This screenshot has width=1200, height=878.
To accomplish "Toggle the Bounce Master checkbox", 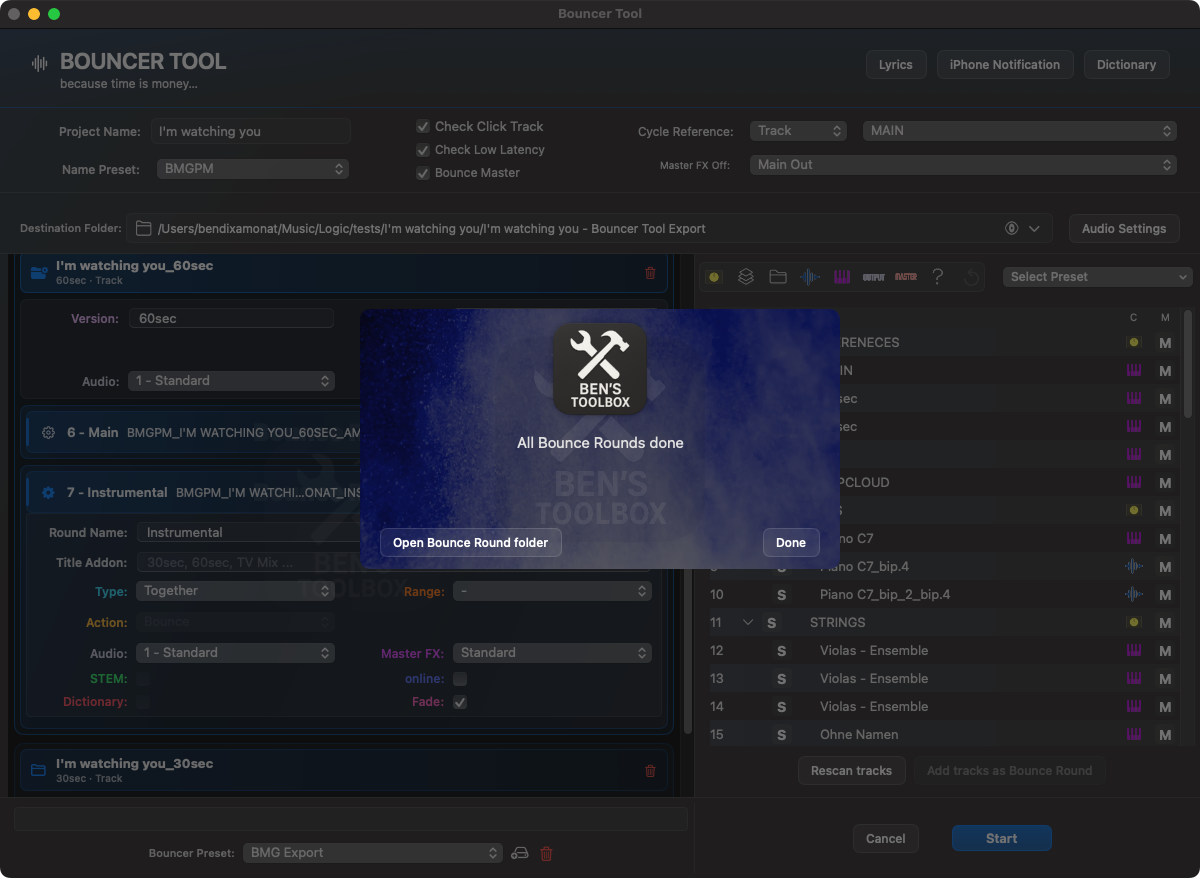I will click(x=423, y=172).
